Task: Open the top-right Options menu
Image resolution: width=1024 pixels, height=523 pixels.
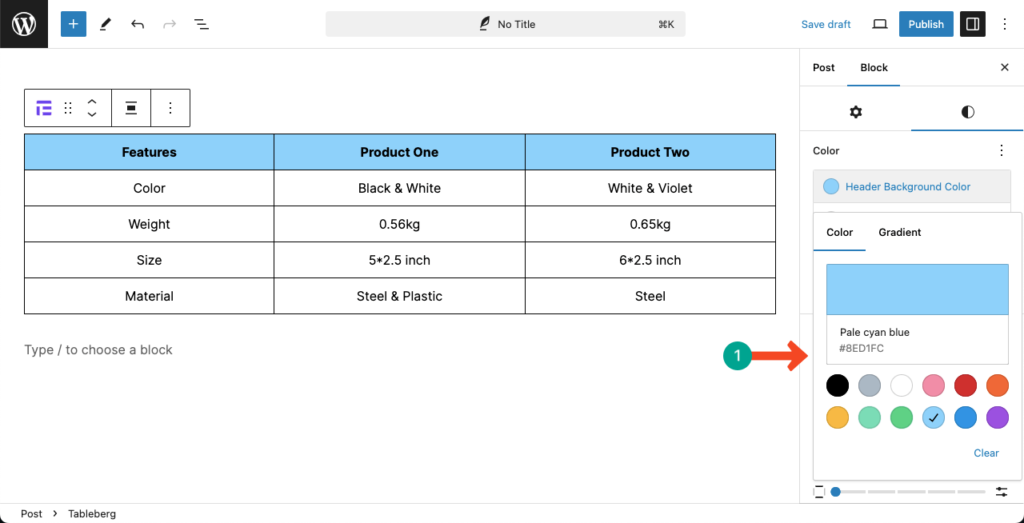Action: (x=1004, y=24)
